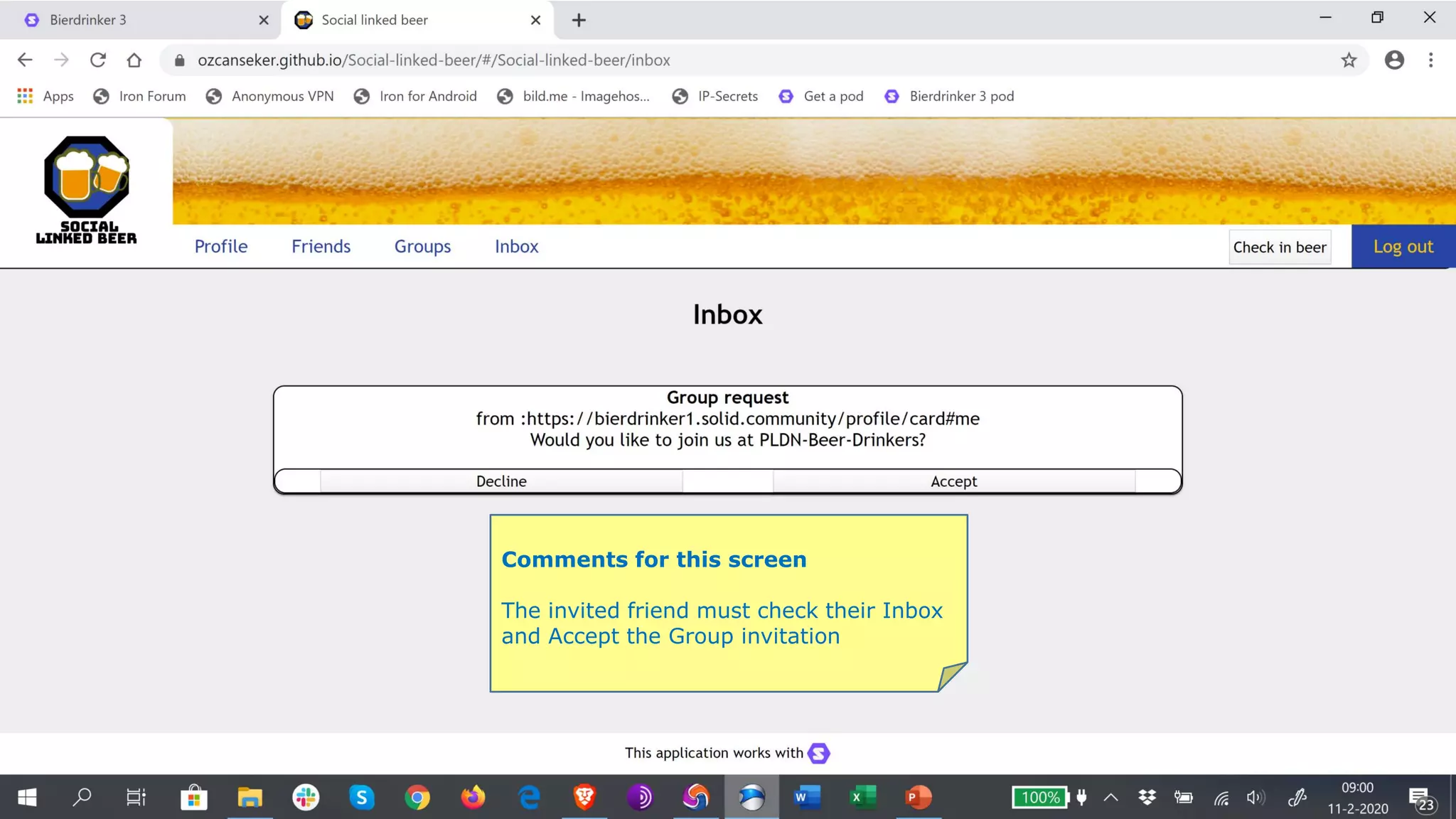Click the Social Linked Beer logo
Viewport: 1456px width, 819px height.
tap(87, 191)
